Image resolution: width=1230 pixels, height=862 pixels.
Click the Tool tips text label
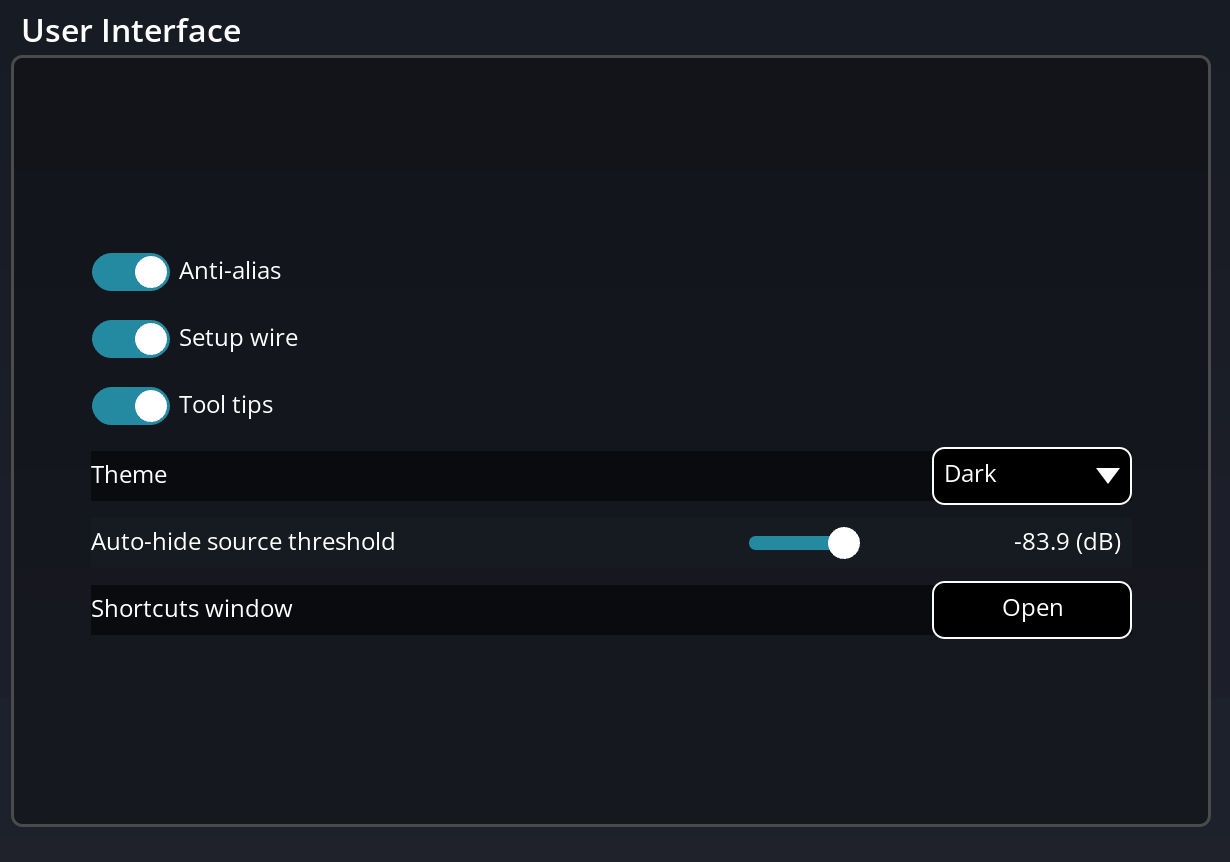pos(226,405)
